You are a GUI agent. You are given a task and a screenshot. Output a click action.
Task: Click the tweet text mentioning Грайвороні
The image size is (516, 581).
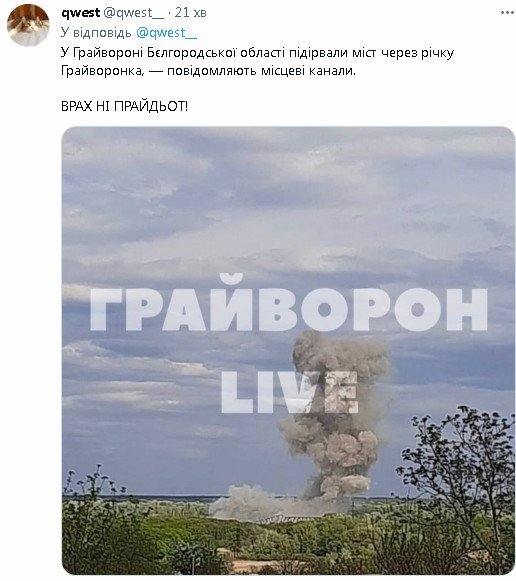[257, 53]
